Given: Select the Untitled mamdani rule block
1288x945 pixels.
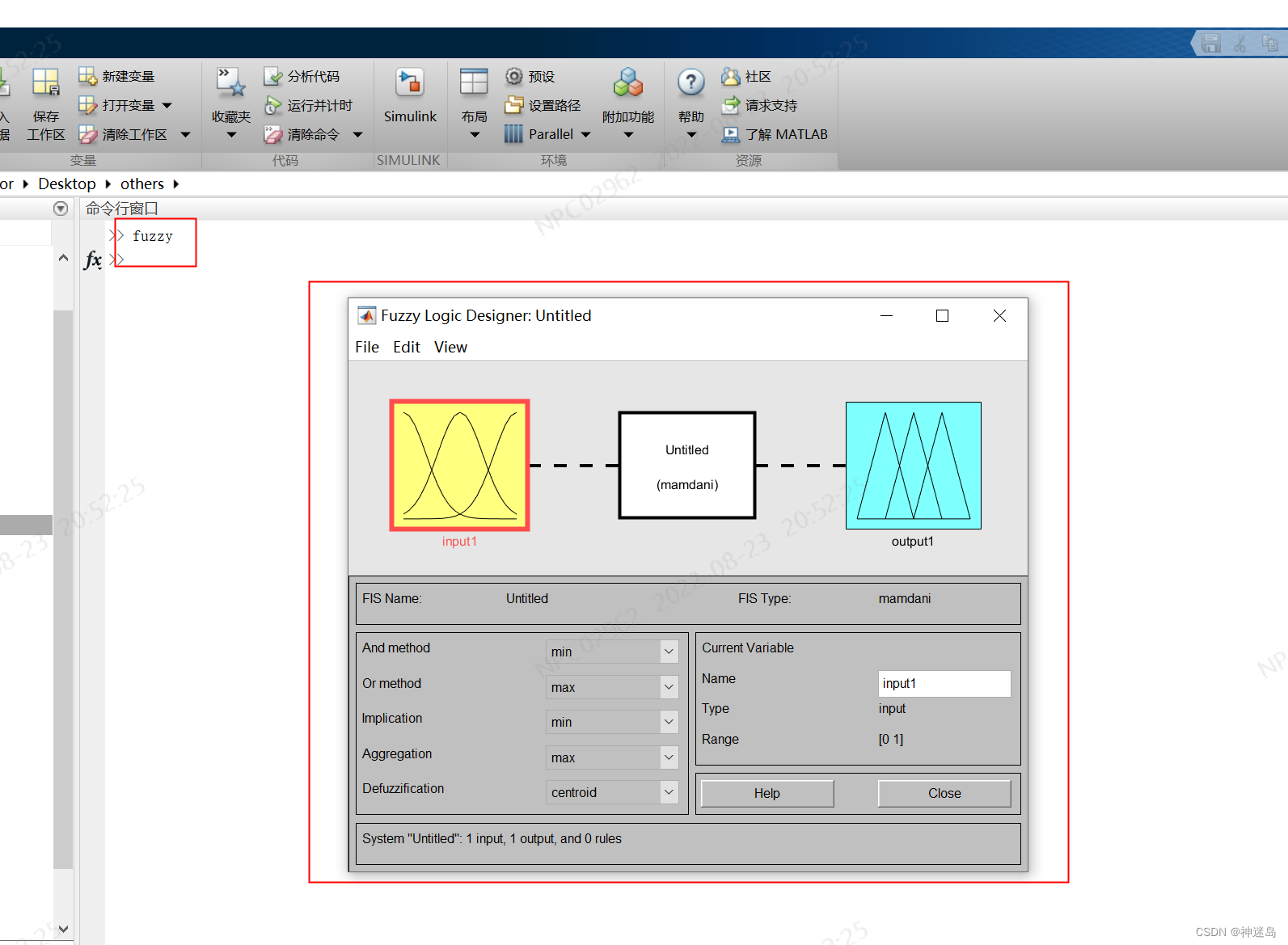Looking at the screenshot, I should (x=687, y=466).
